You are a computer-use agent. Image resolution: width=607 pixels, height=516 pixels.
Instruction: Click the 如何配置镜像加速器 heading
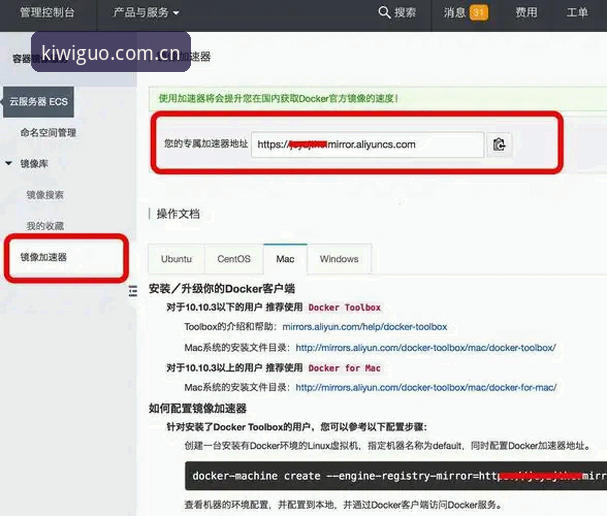(x=198, y=408)
